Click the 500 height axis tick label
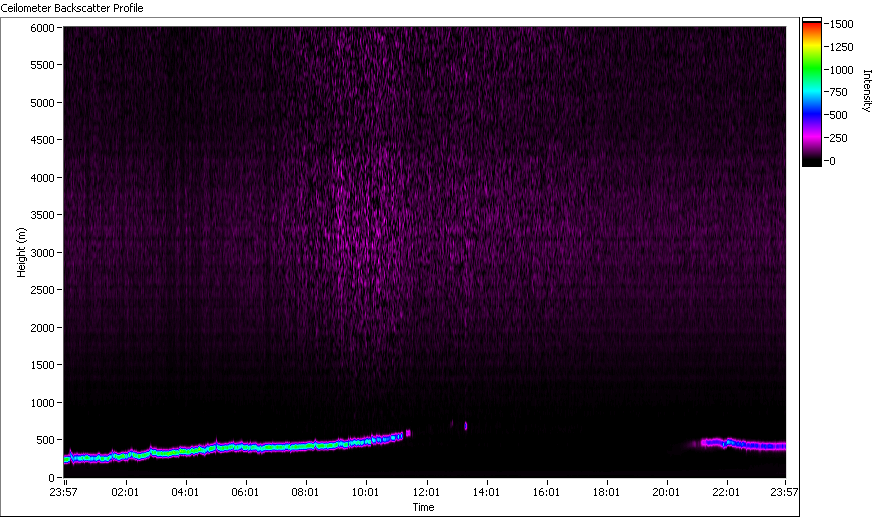Screen dimensions: 876x517 pyautogui.click(x=45, y=440)
